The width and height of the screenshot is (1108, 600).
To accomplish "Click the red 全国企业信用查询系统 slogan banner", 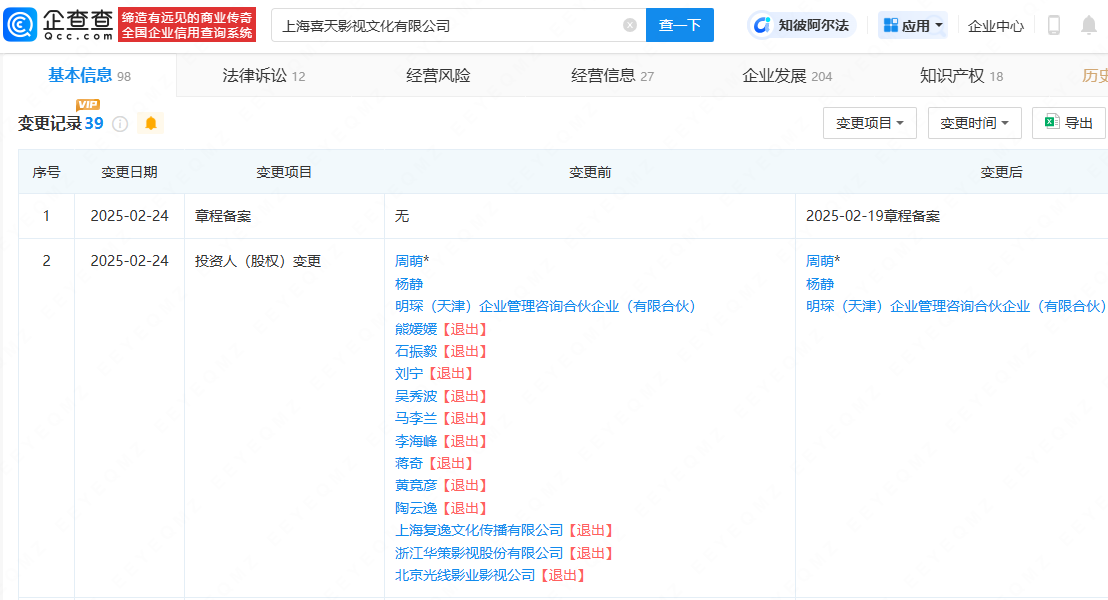I will [x=187, y=25].
